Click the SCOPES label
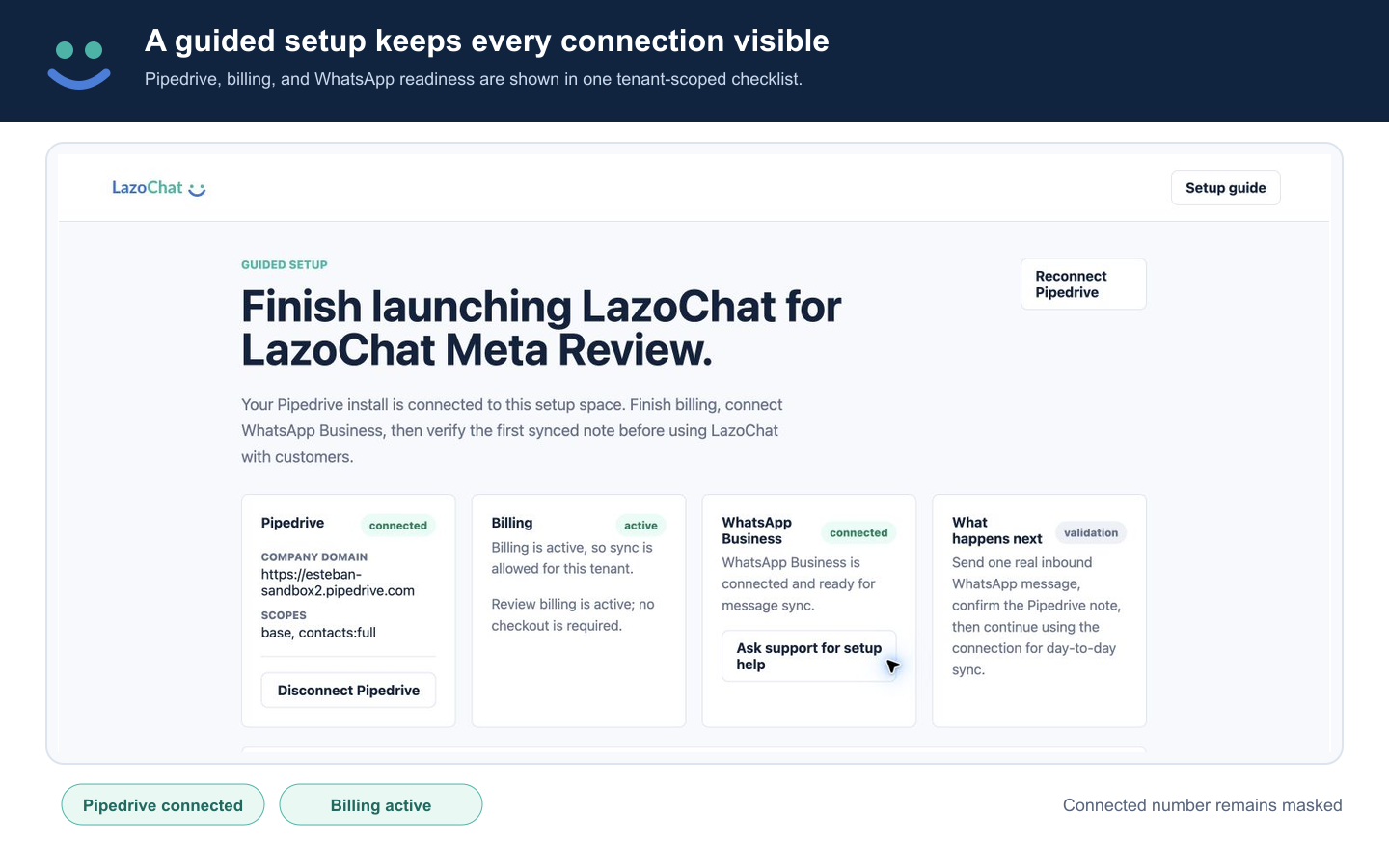The image size is (1389, 868). pyautogui.click(x=284, y=615)
